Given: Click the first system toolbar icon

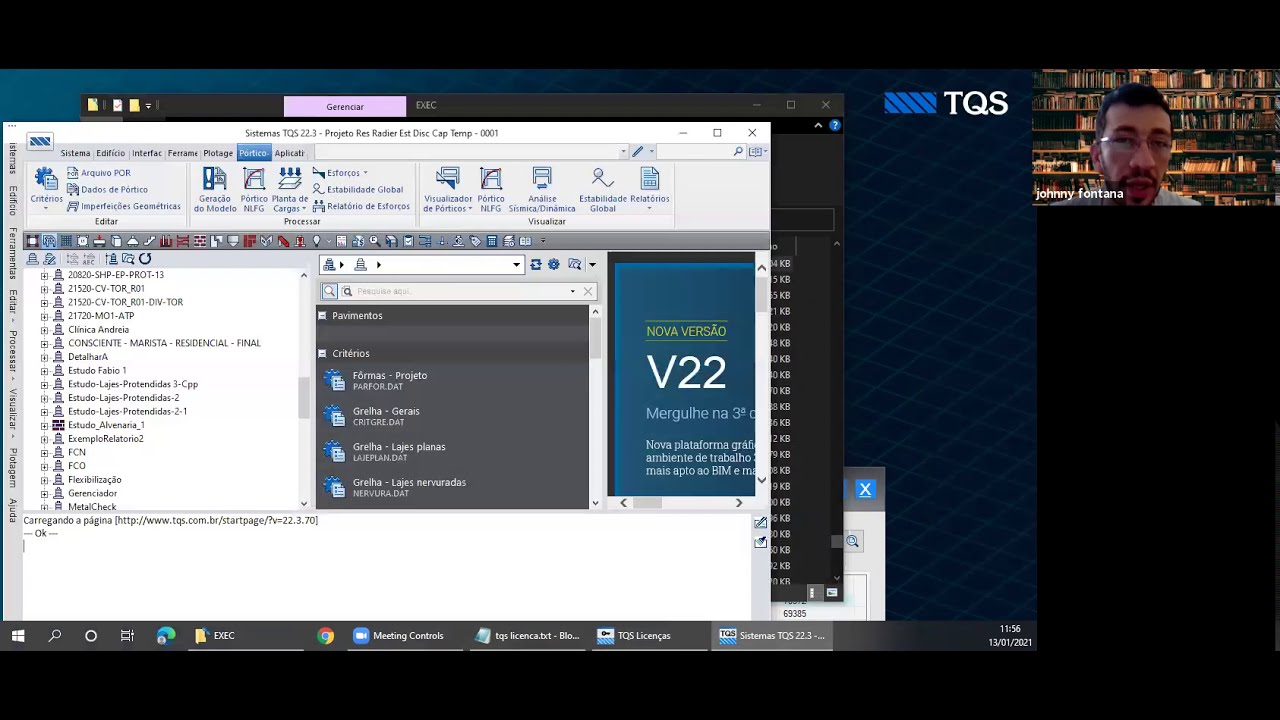Looking at the screenshot, I should click(x=32, y=241).
